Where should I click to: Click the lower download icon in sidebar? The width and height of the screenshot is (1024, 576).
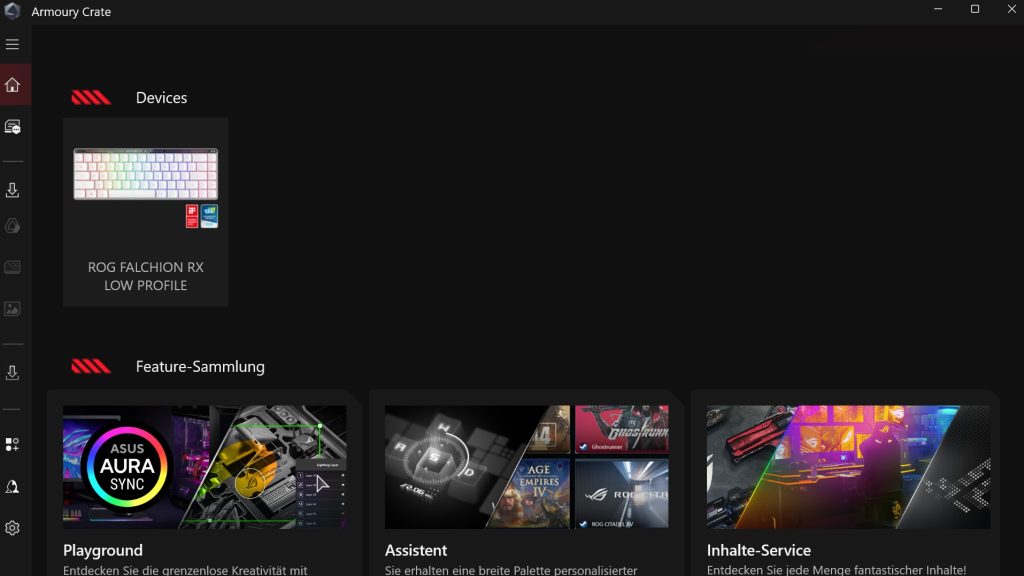pyautogui.click(x=12, y=372)
